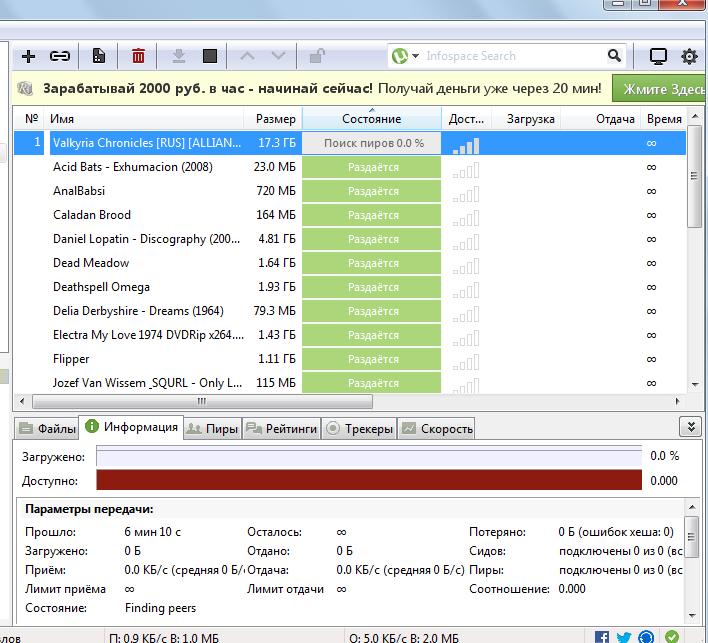Viewport: 708px width, 643px height.
Task: Click the Facebook icon in the status bar
Action: pyautogui.click(x=602, y=637)
